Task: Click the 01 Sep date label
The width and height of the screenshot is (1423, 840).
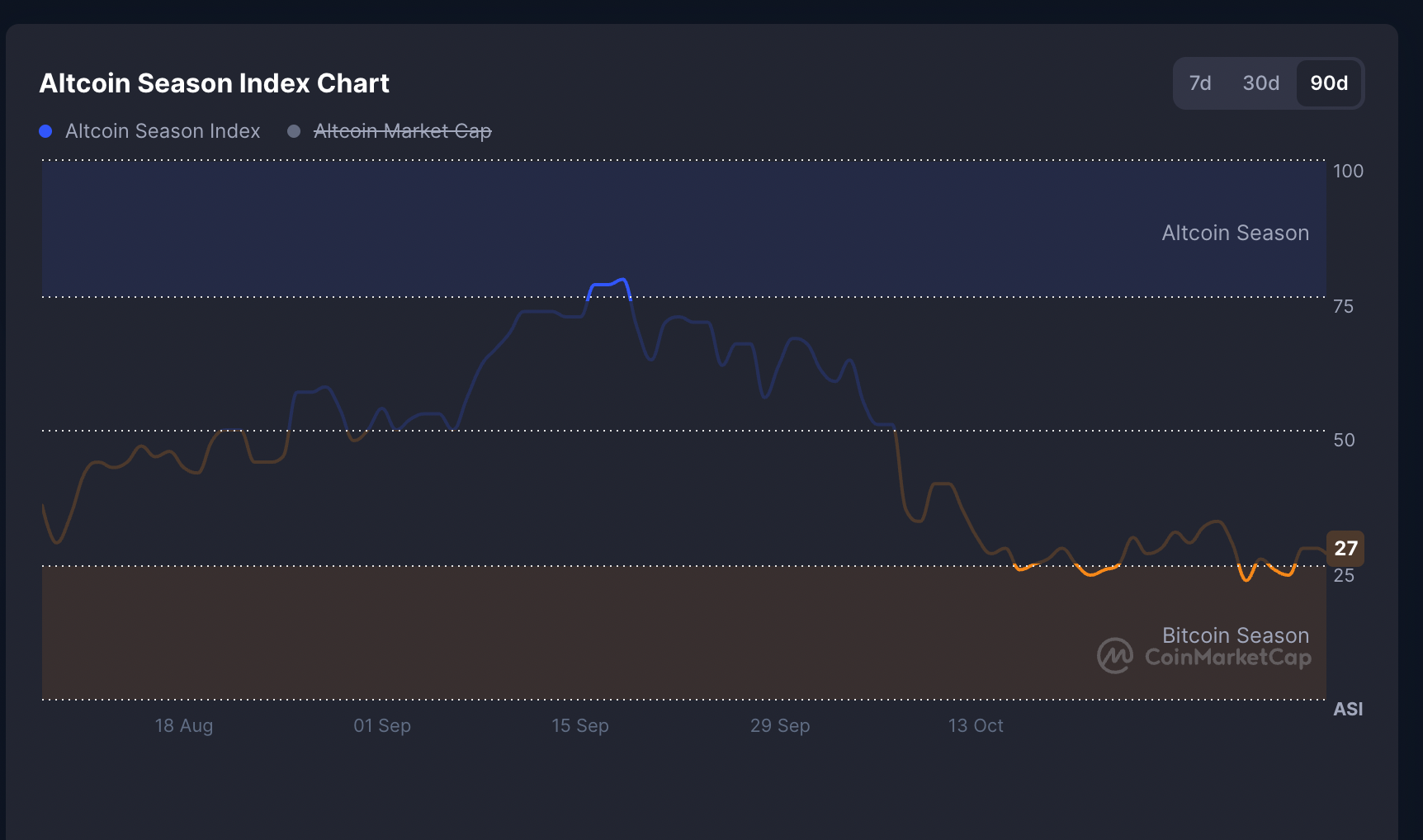Action: [x=381, y=726]
